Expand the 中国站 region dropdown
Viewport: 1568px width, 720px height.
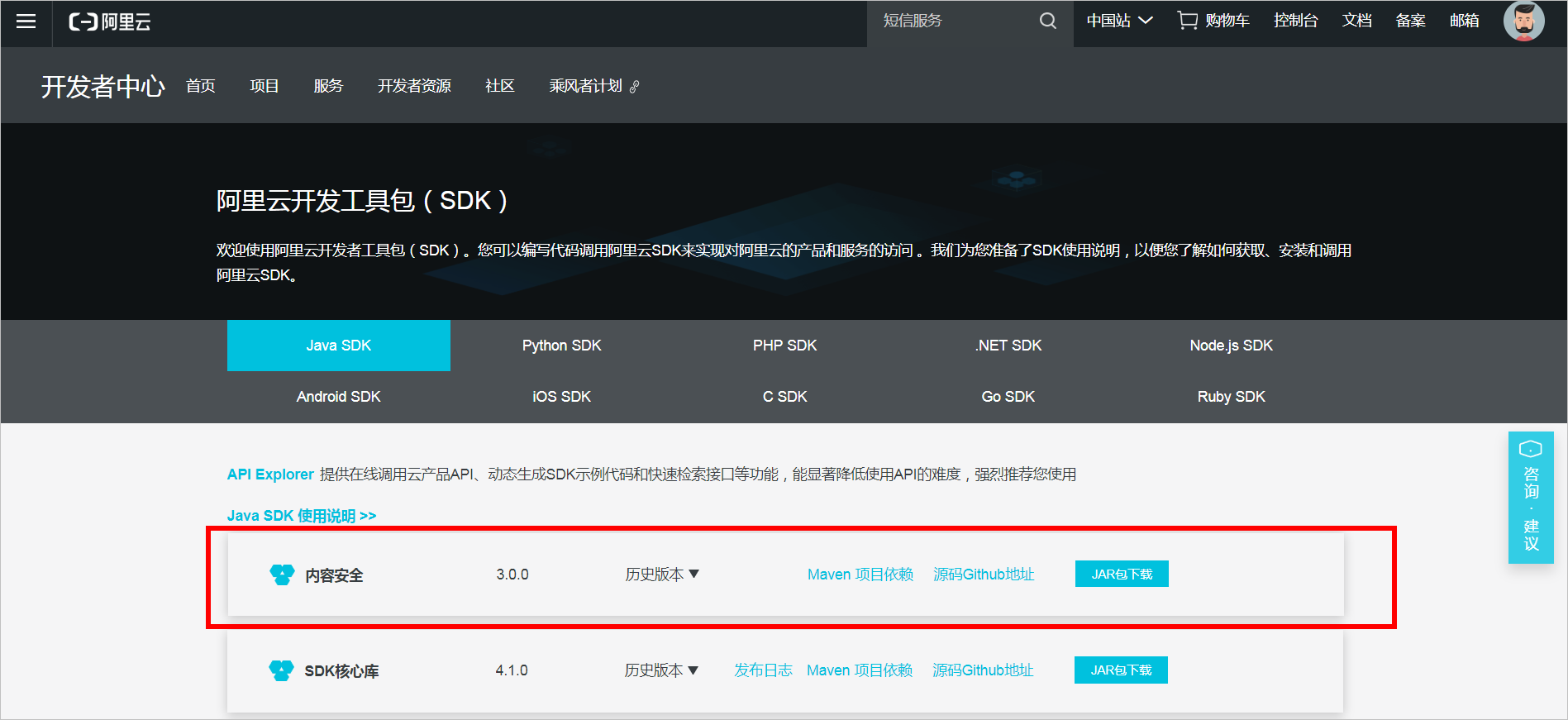(1119, 21)
